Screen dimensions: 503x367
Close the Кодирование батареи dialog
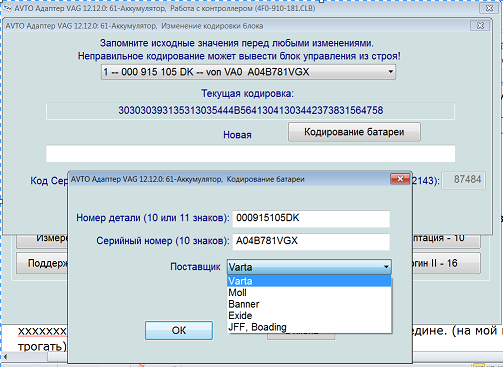[400, 179]
